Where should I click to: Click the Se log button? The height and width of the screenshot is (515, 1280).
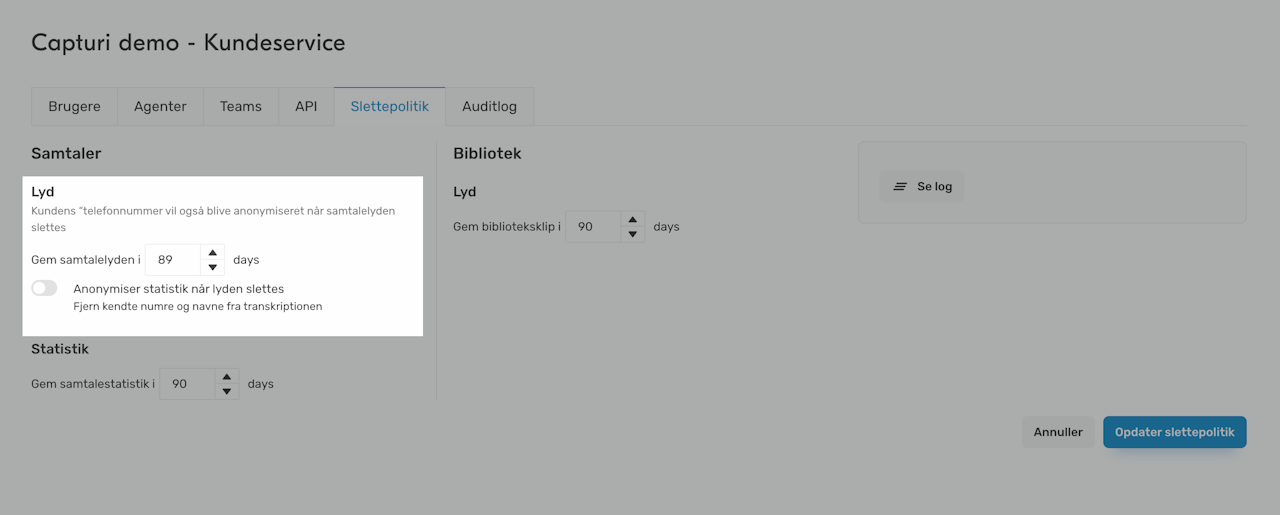pos(922,187)
